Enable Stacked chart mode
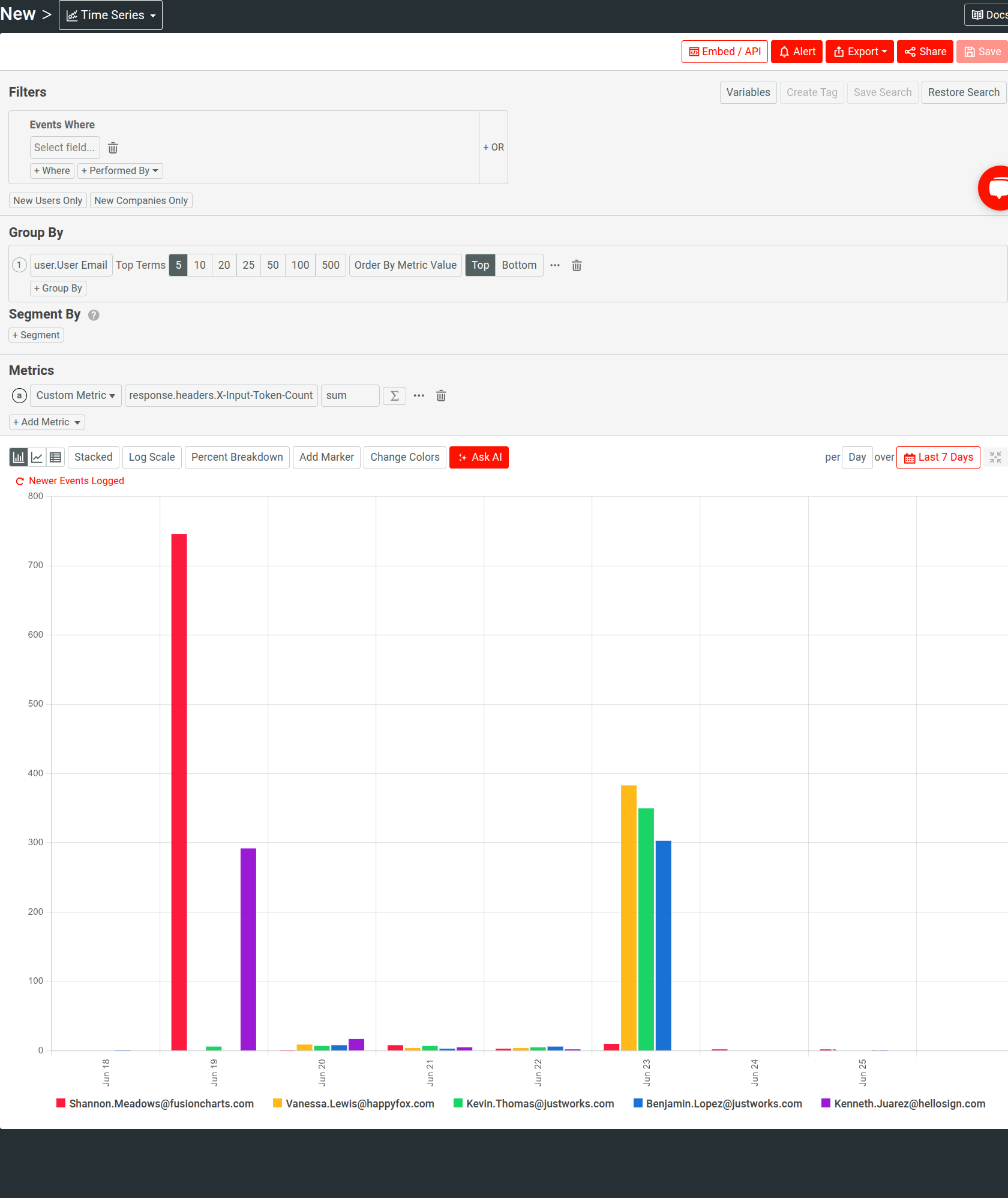 tap(93, 457)
